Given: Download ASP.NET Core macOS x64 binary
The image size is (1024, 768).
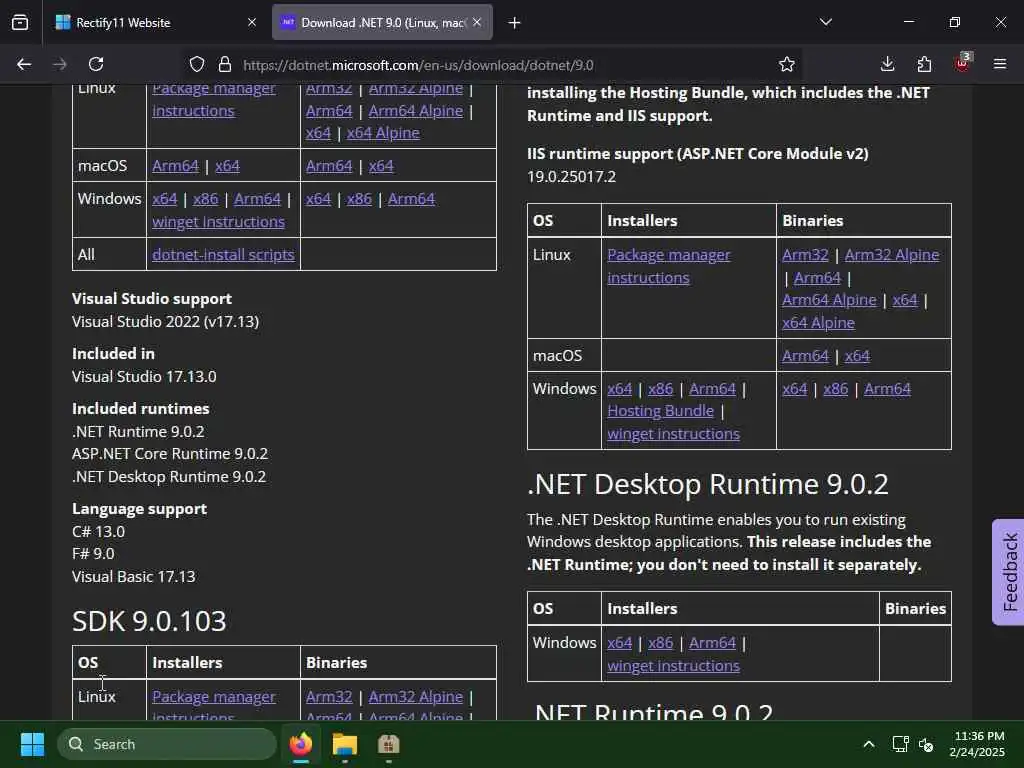Looking at the screenshot, I should 857,356.
